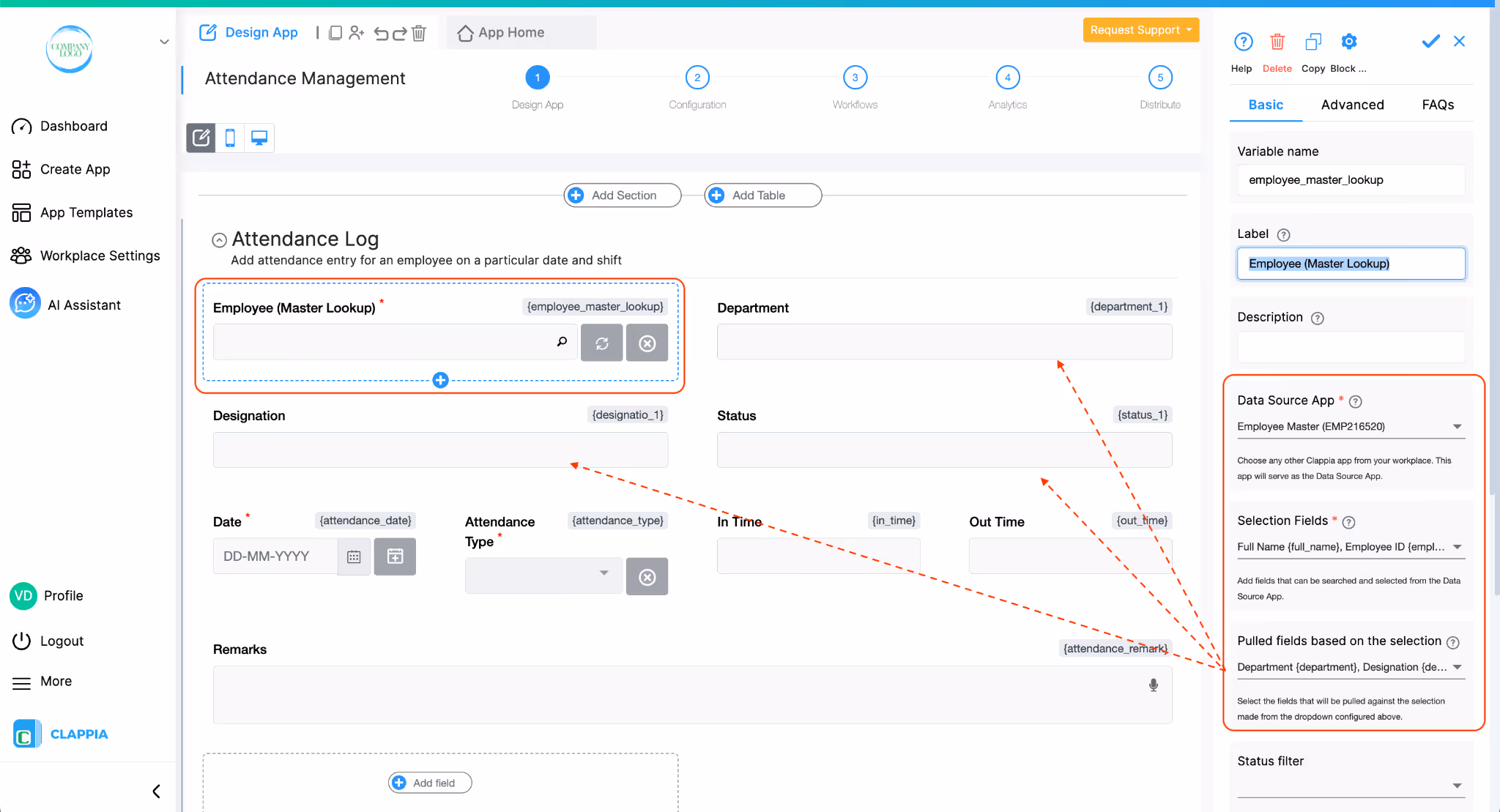Open Block settings via the gear icon
Screen dimensions: 1500x812
(1348, 42)
